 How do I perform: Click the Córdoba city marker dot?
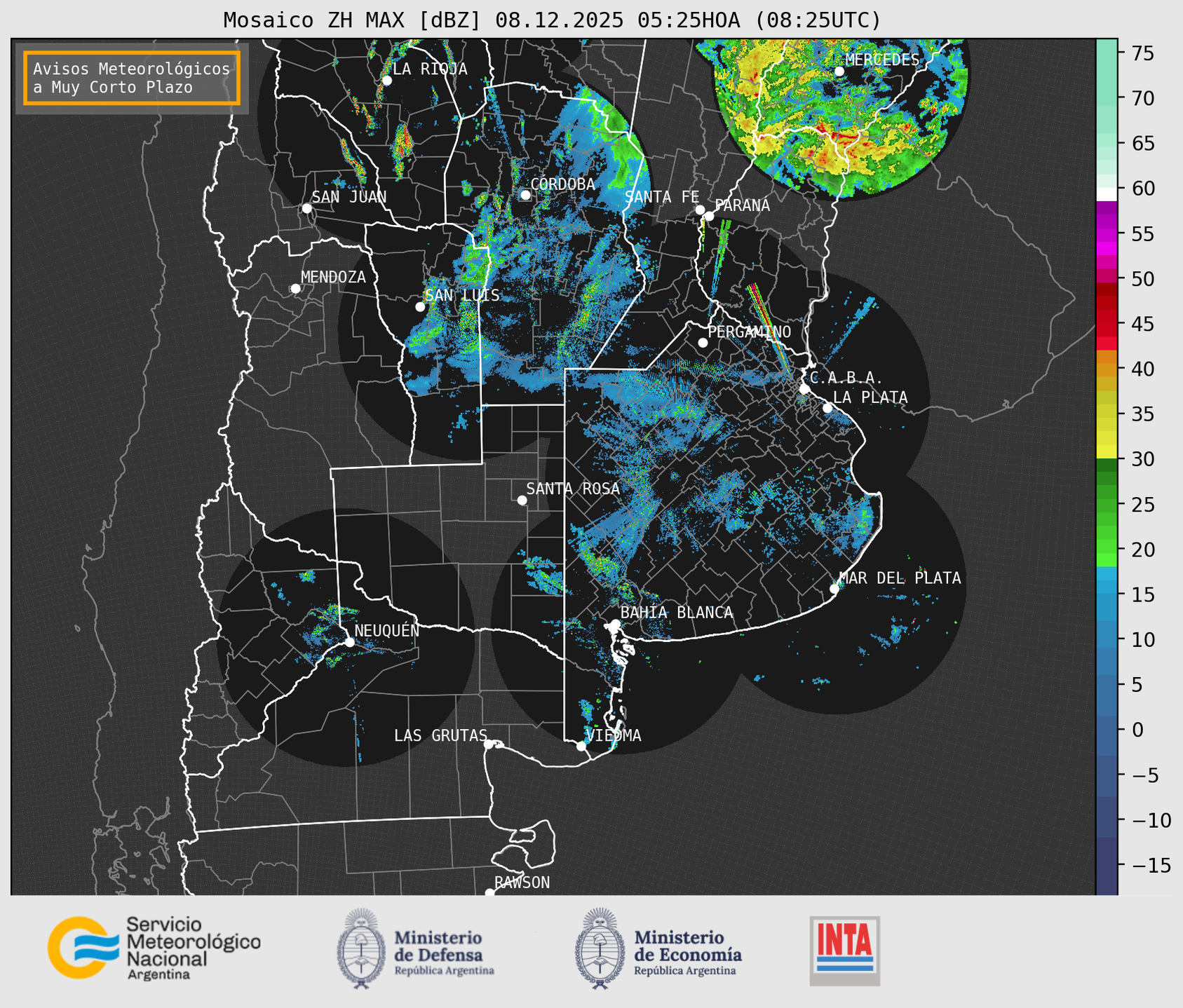pyautogui.click(x=525, y=195)
